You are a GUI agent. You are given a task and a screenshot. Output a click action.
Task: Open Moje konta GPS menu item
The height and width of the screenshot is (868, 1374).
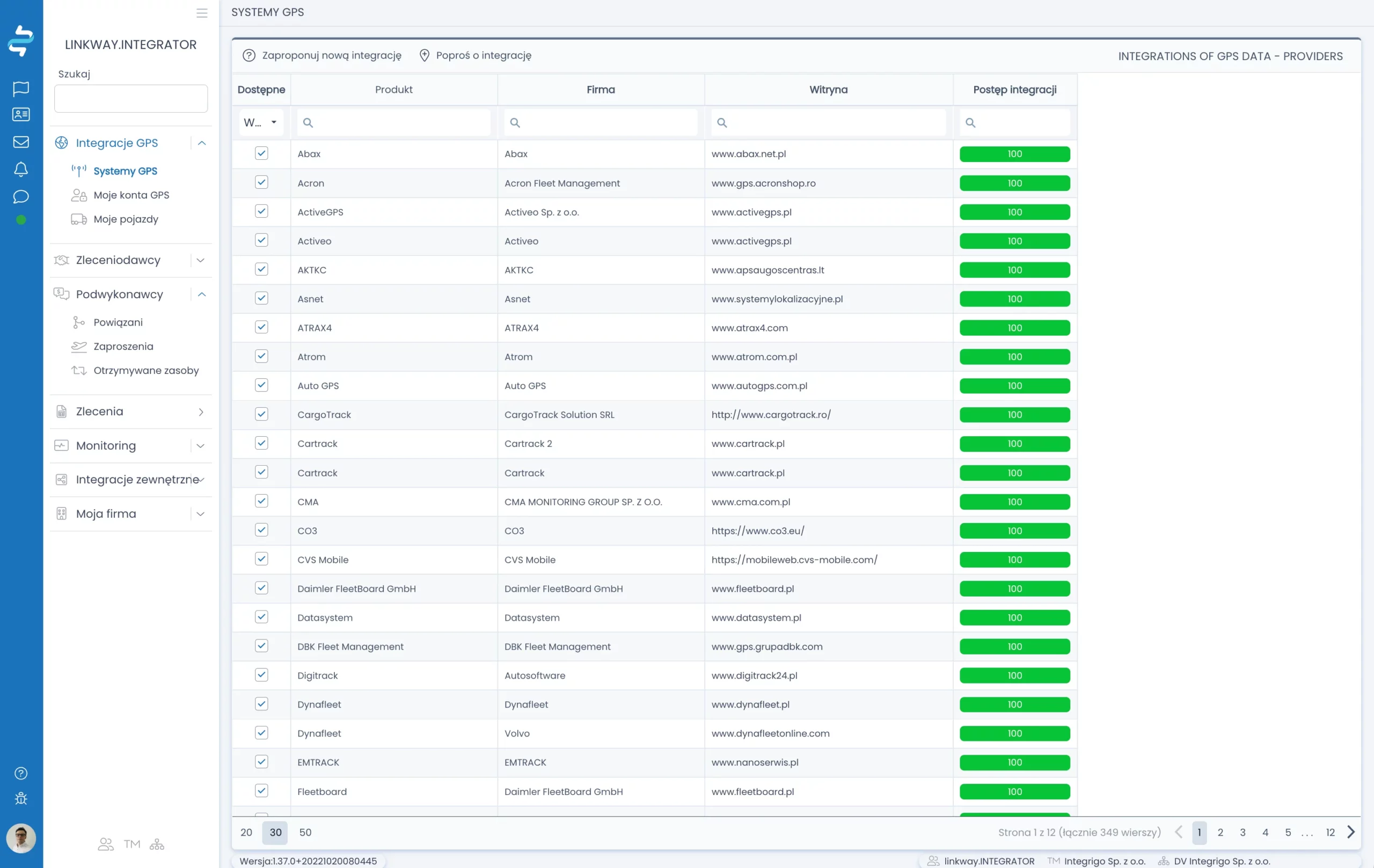click(131, 195)
